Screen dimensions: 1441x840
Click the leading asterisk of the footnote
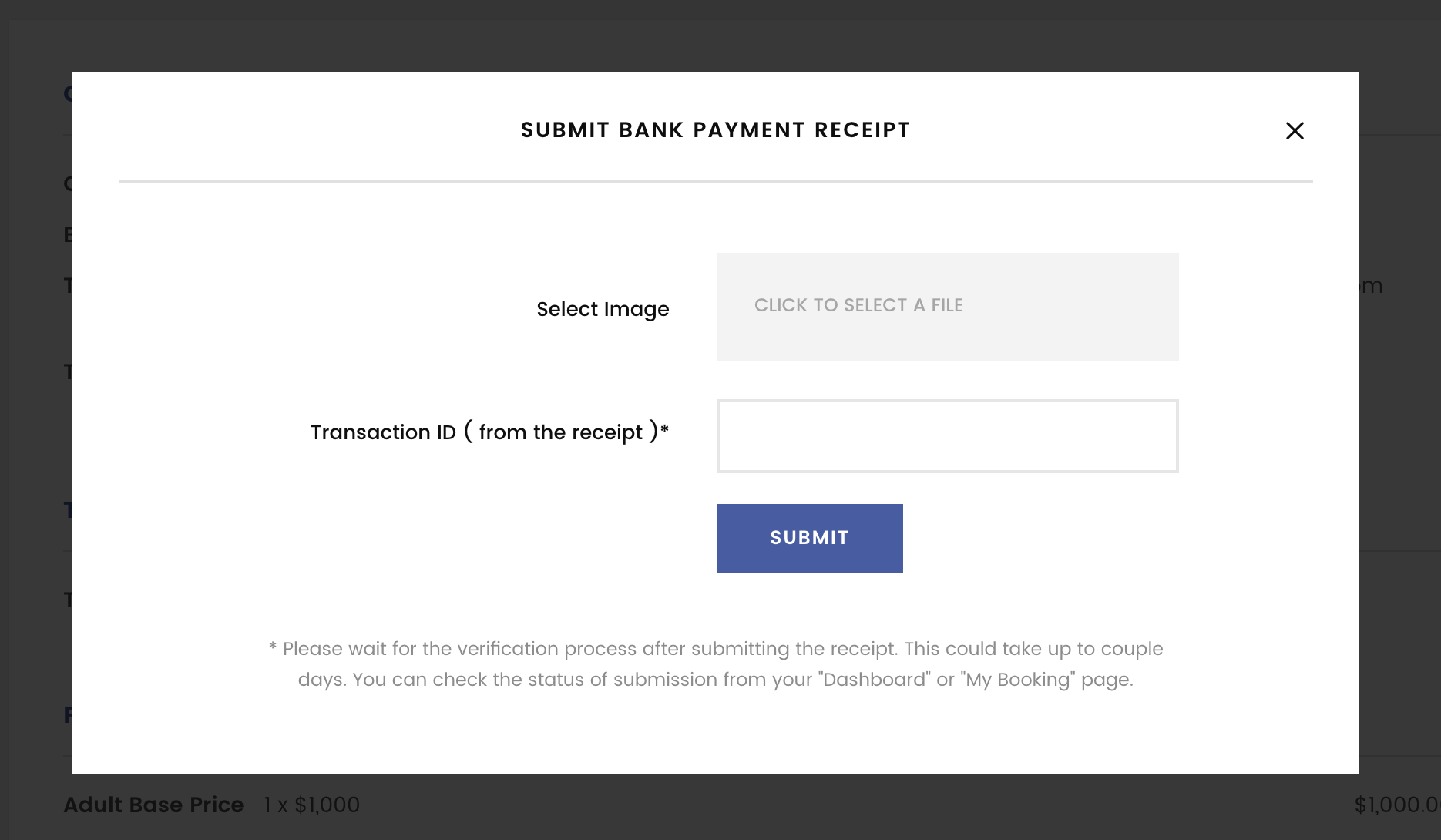[273, 647]
